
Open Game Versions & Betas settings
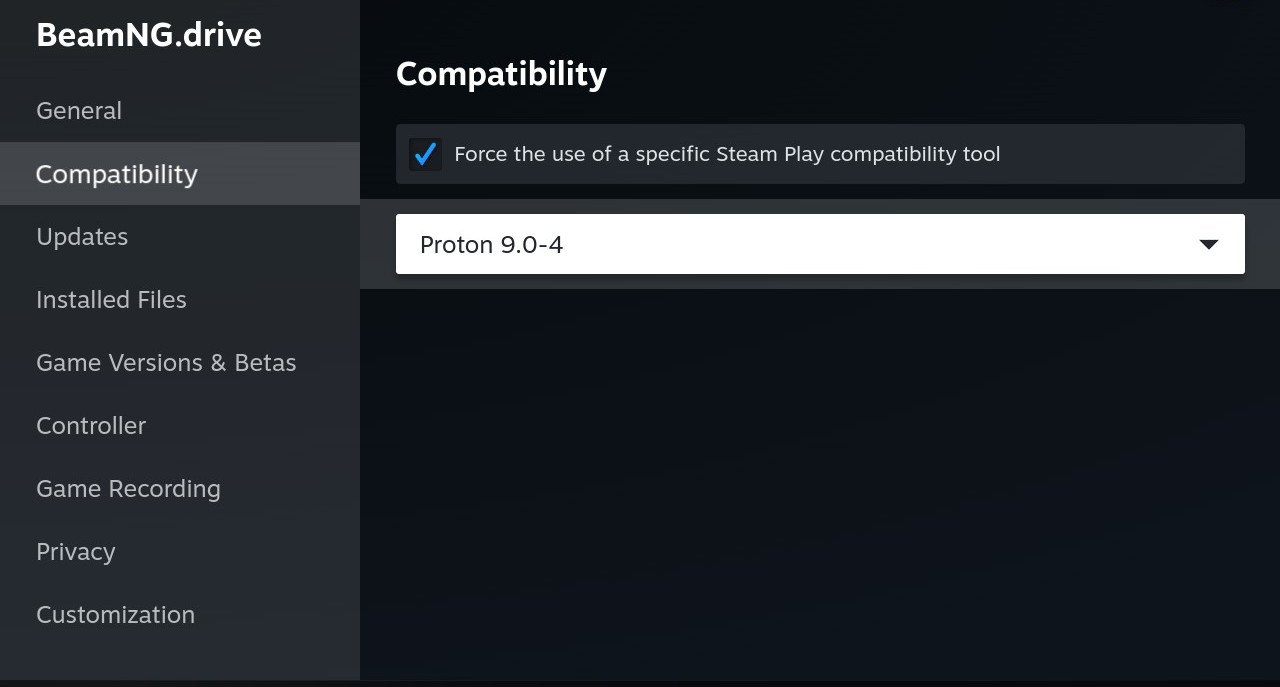point(166,363)
